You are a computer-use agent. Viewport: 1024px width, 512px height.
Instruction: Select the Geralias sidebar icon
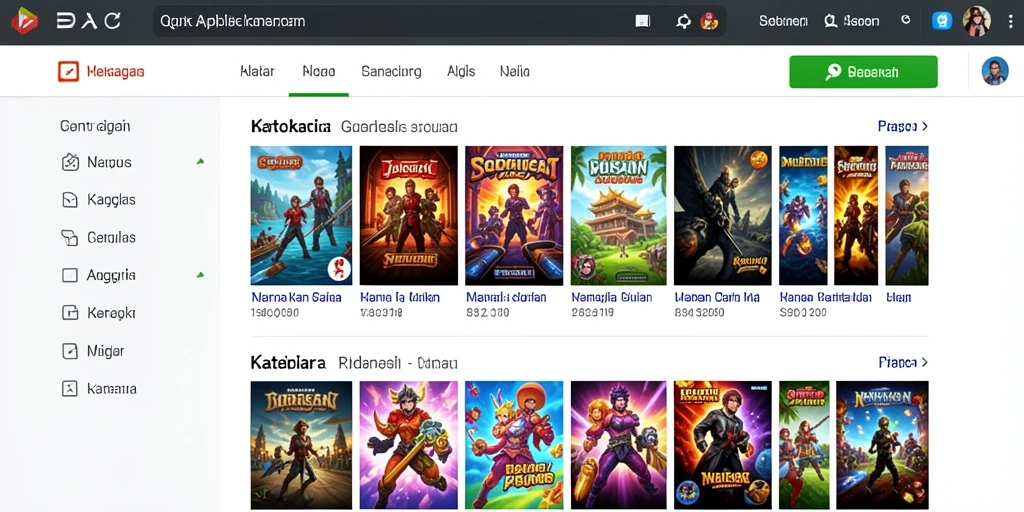[x=70, y=238]
